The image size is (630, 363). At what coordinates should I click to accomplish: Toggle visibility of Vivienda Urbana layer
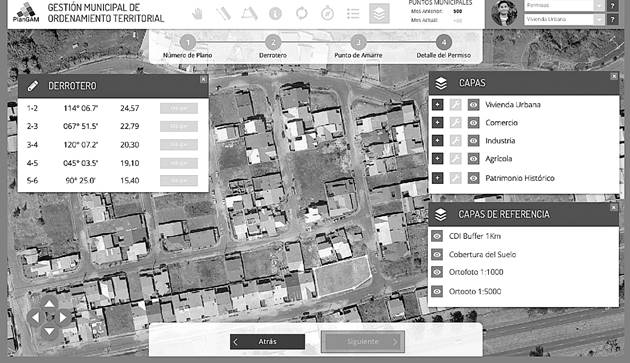click(x=473, y=105)
